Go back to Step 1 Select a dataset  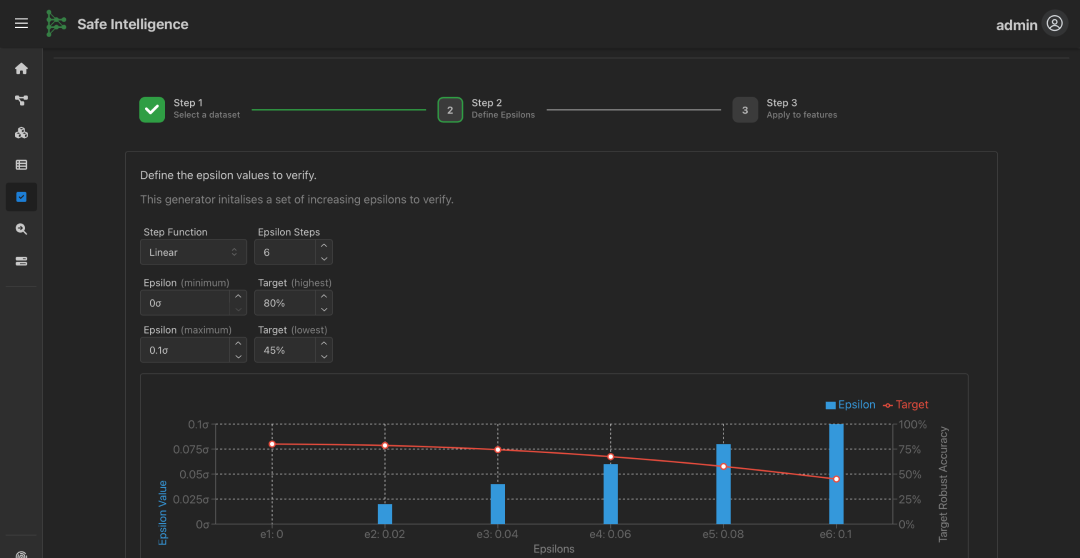pyautogui.click(x=152, y=110)
